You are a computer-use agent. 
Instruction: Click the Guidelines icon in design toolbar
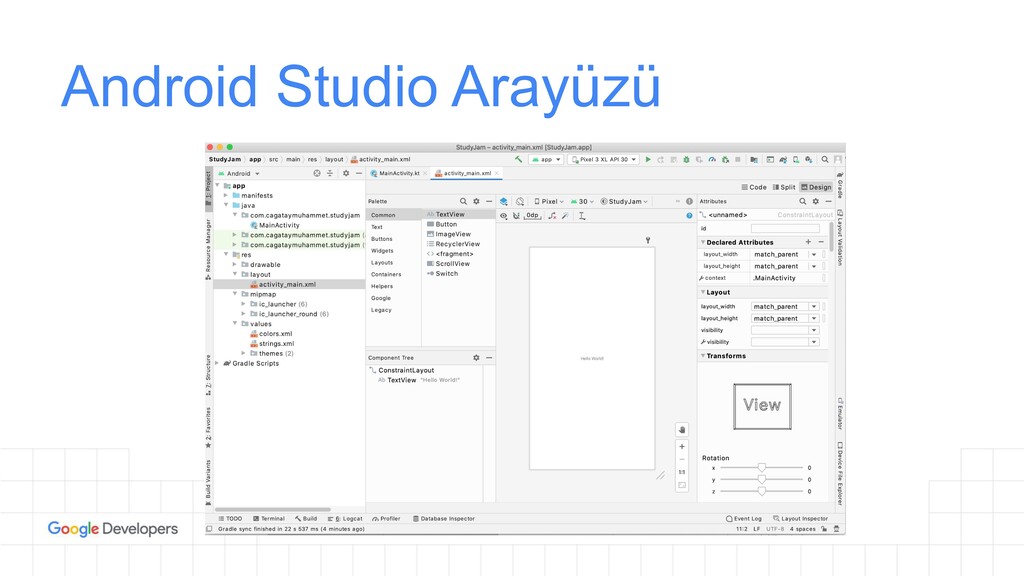tap(582, 216)
